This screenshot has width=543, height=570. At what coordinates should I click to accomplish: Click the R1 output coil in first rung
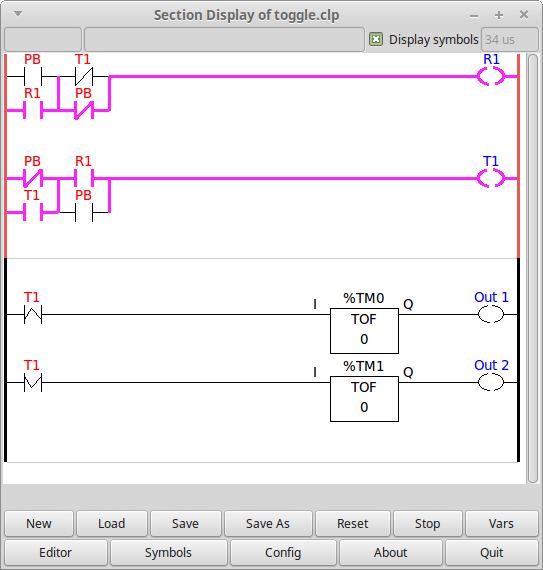pyautogui.click(x=491, y=76)
